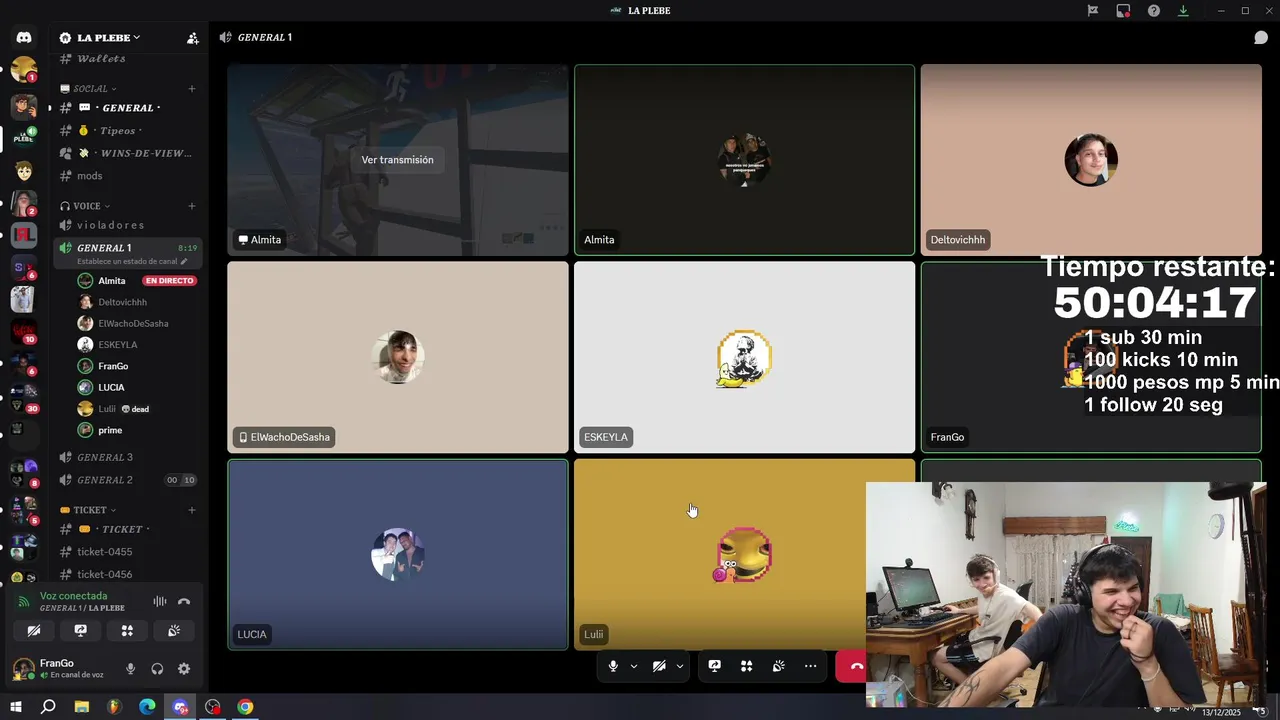1280x720 pixels.
Task: Start an activity from voice connected panel
Action: [x=127, y=631]
